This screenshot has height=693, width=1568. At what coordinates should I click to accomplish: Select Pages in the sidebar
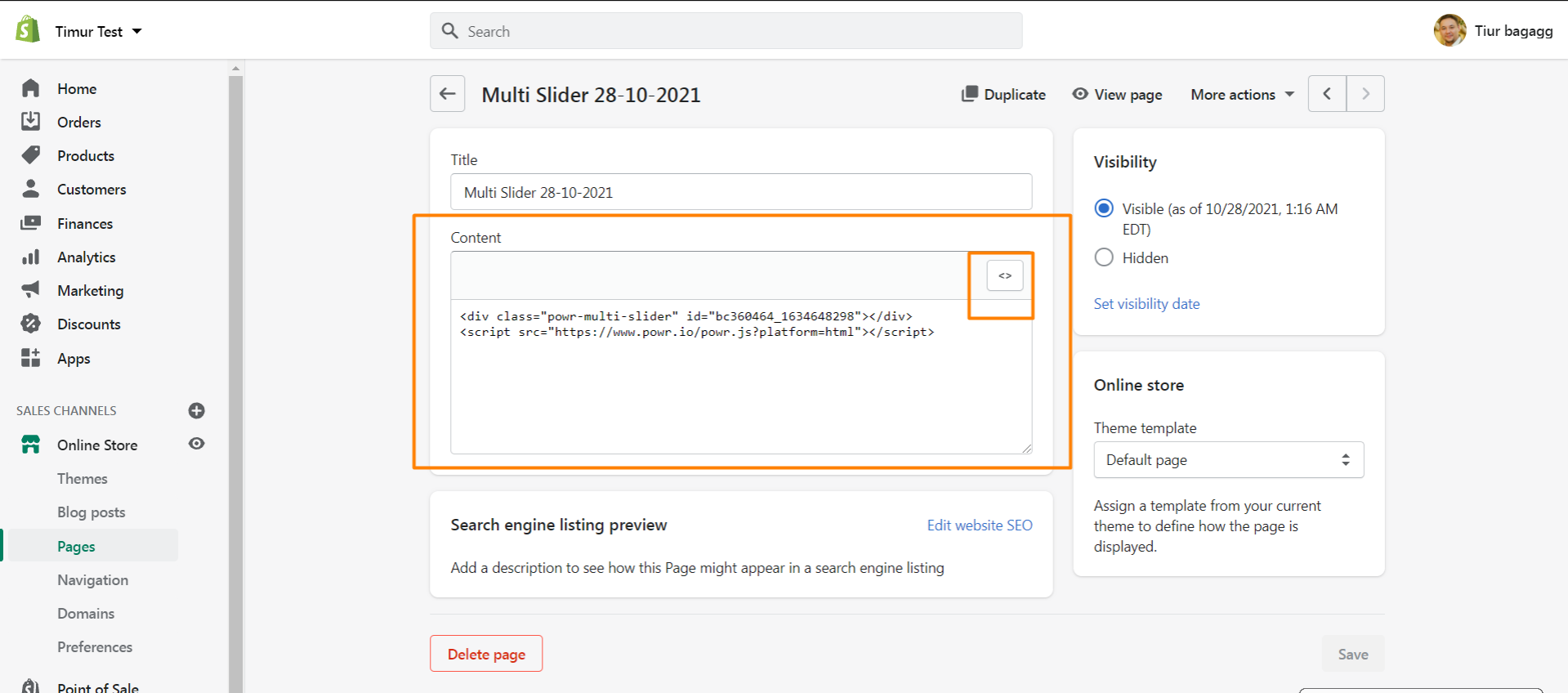[76, 546]
